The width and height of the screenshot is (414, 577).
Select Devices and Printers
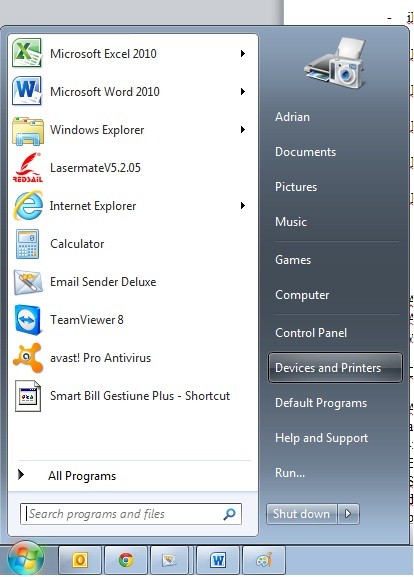(x=335, y=368)
